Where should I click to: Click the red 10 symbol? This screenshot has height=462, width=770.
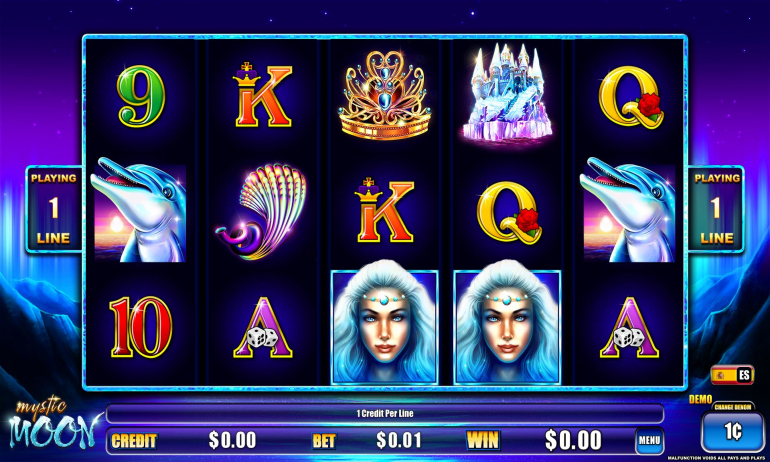[x=140, y=327]
